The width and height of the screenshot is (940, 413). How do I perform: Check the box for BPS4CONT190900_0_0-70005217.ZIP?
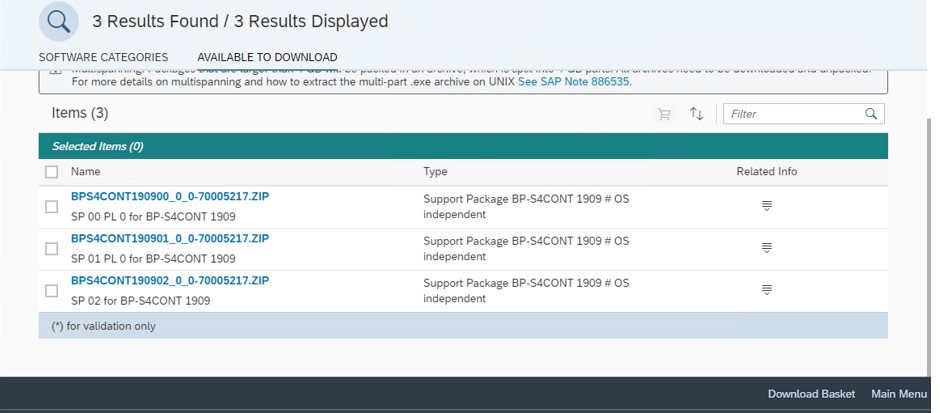(52, 207)
